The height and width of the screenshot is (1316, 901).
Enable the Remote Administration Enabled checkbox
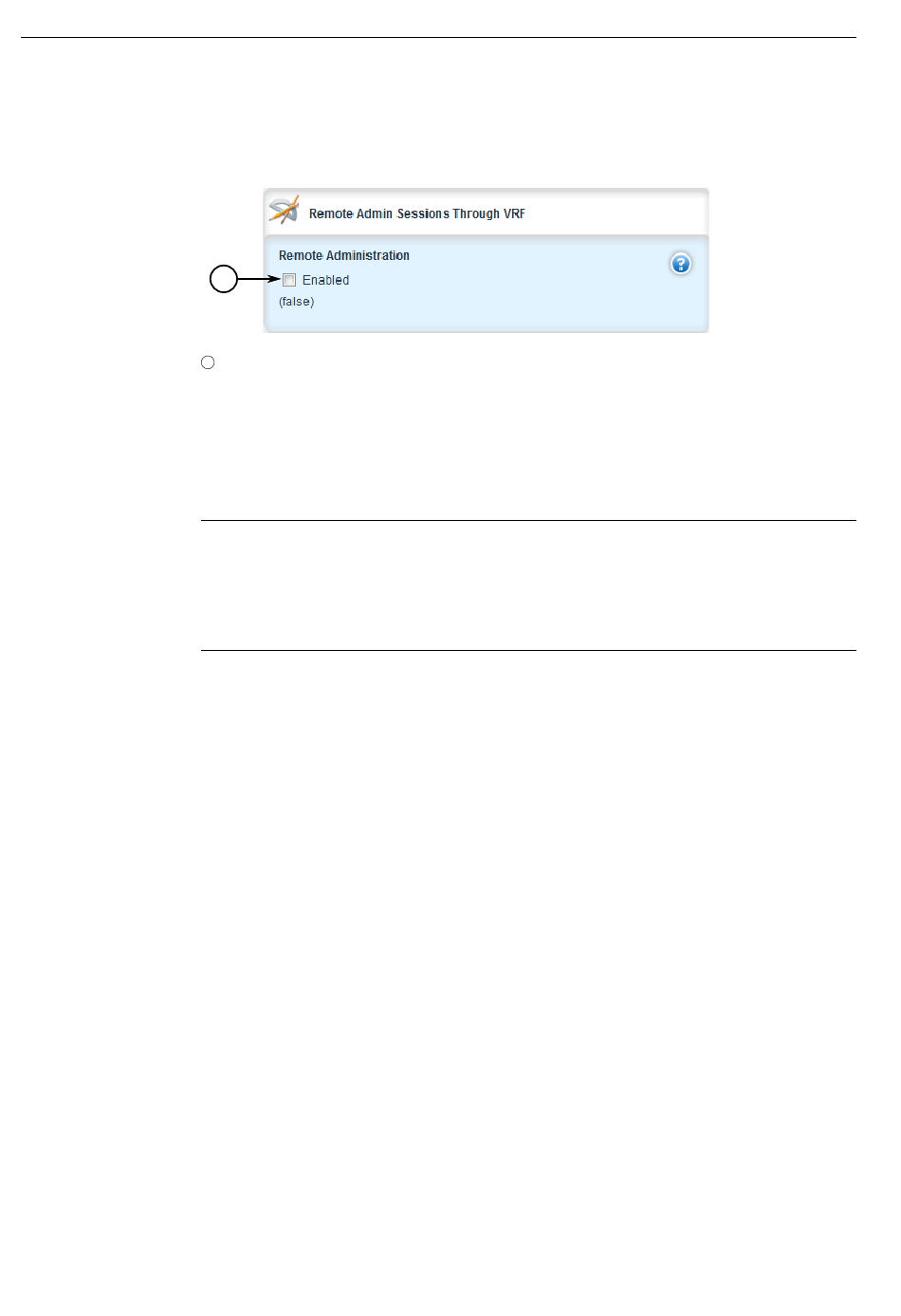[289, 280]
